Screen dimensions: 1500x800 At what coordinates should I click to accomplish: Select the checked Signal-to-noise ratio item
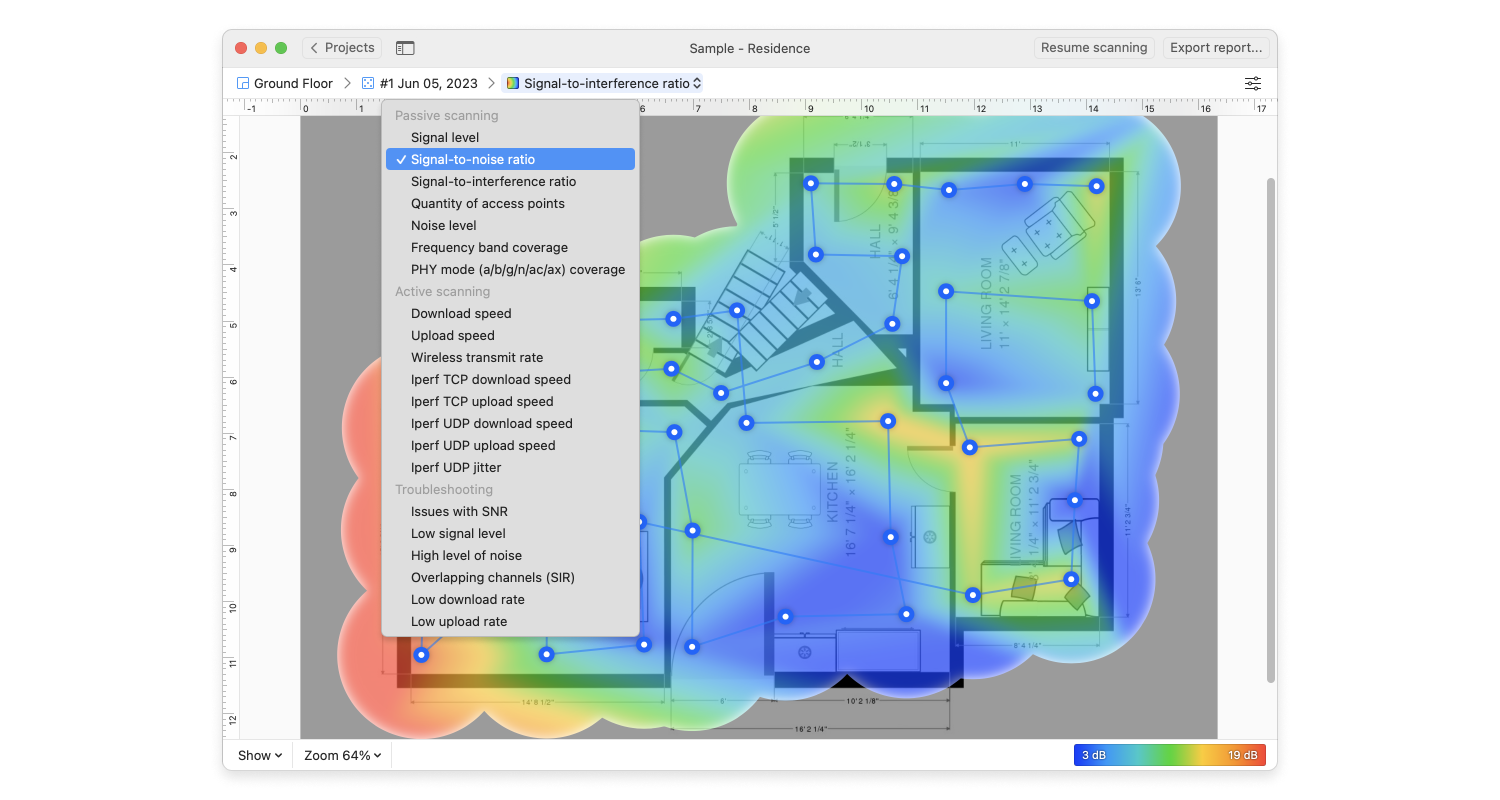[x=510, y=160]
